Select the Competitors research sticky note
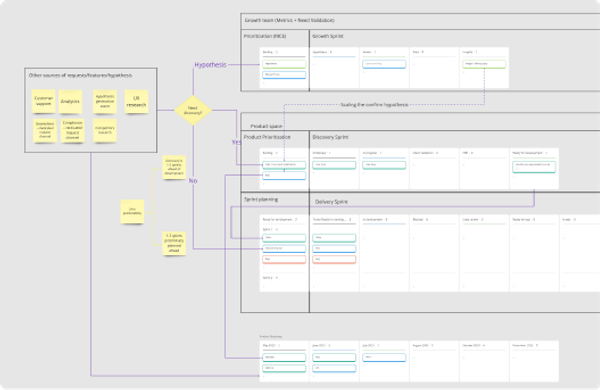Screen dimensions: 600x390 click(105, 131)
